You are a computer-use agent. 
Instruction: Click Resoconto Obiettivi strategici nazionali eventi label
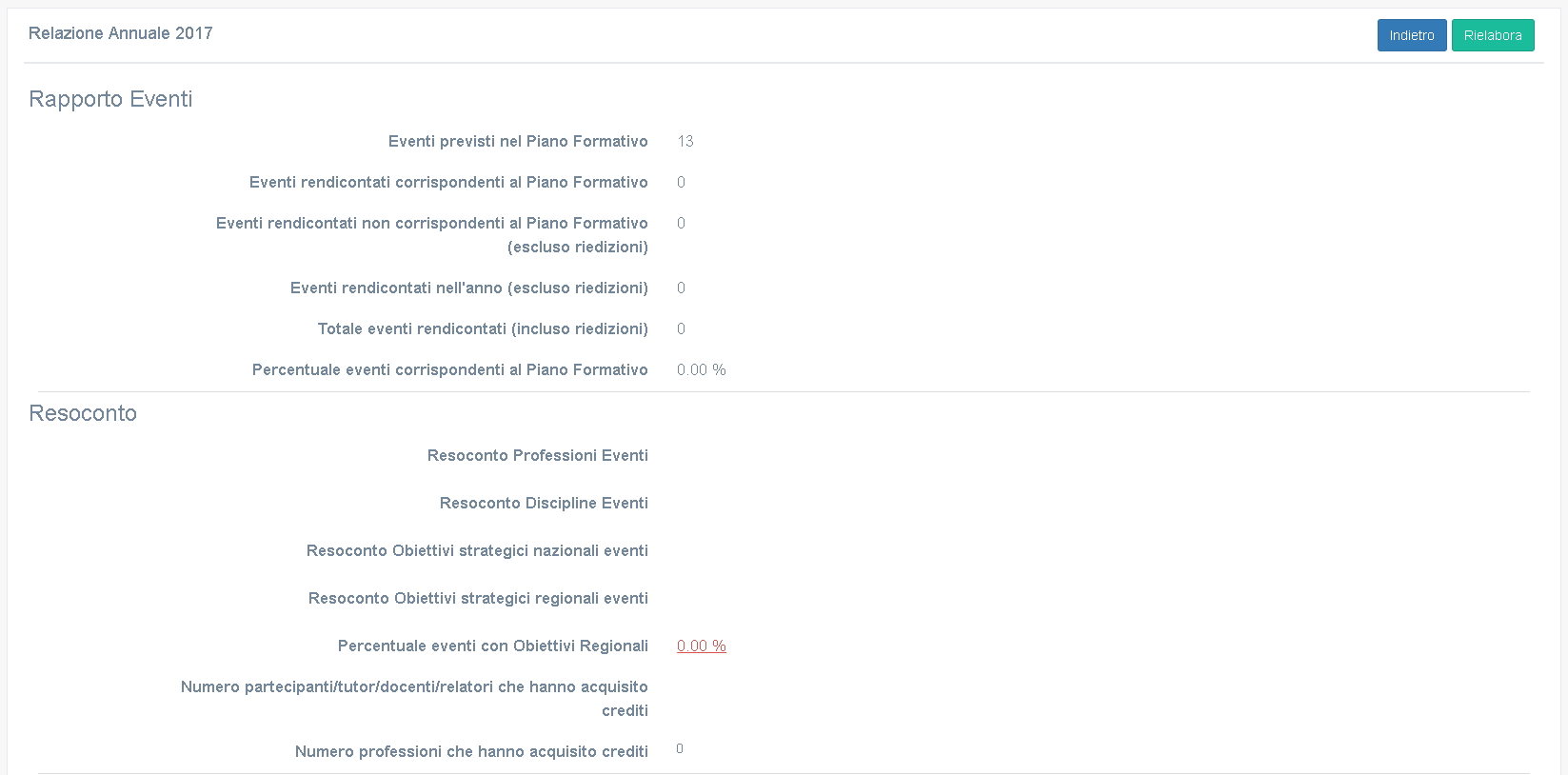(x=477, y=550)
